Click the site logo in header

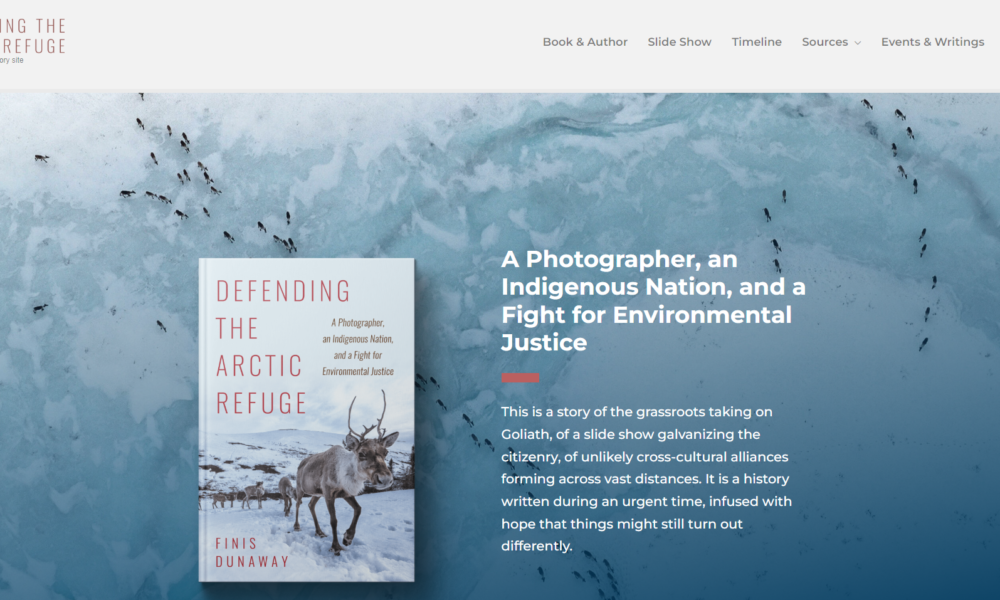click(x=33, y=36)
